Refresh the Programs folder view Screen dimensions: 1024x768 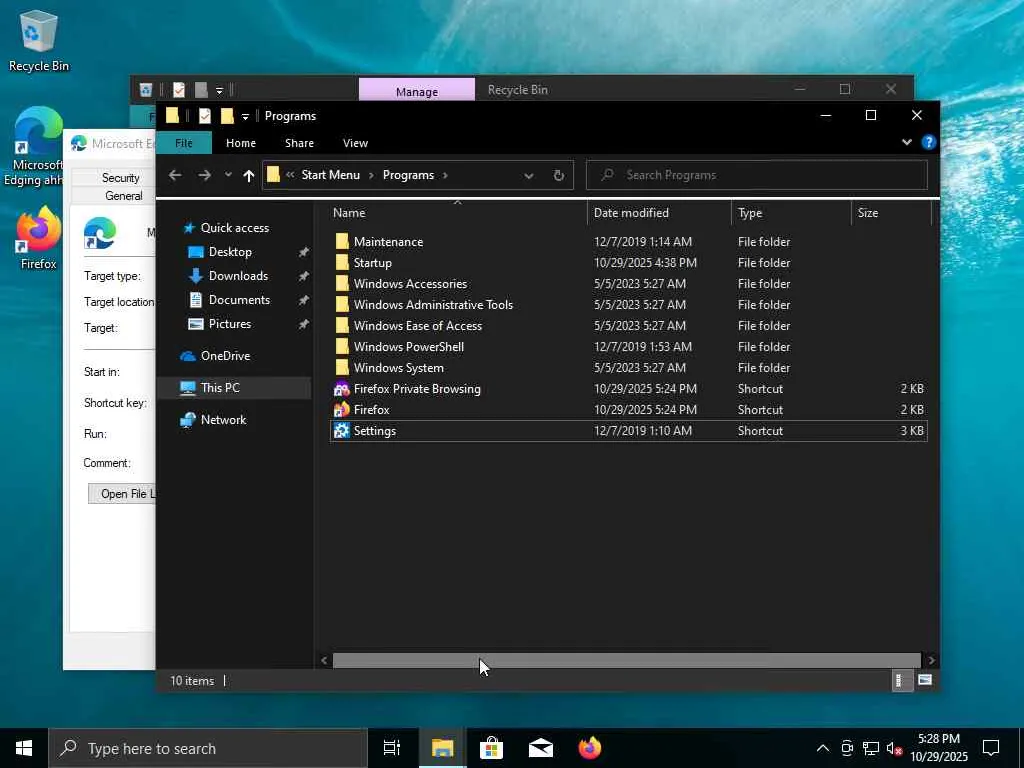558,175
